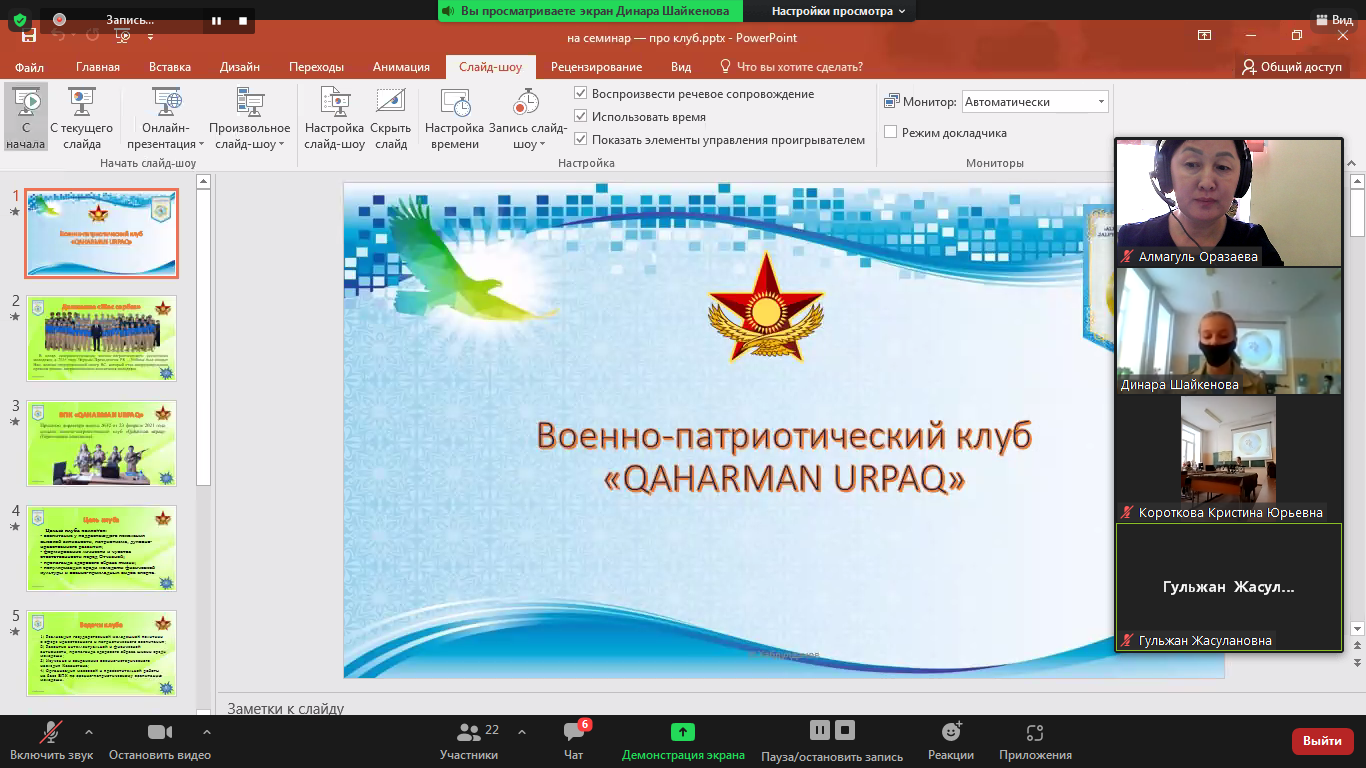Viewport: 1366px width, 768px height.
Task: Uncheck Воспроизвести речевое сопровождение
Action: click(581, 94)
